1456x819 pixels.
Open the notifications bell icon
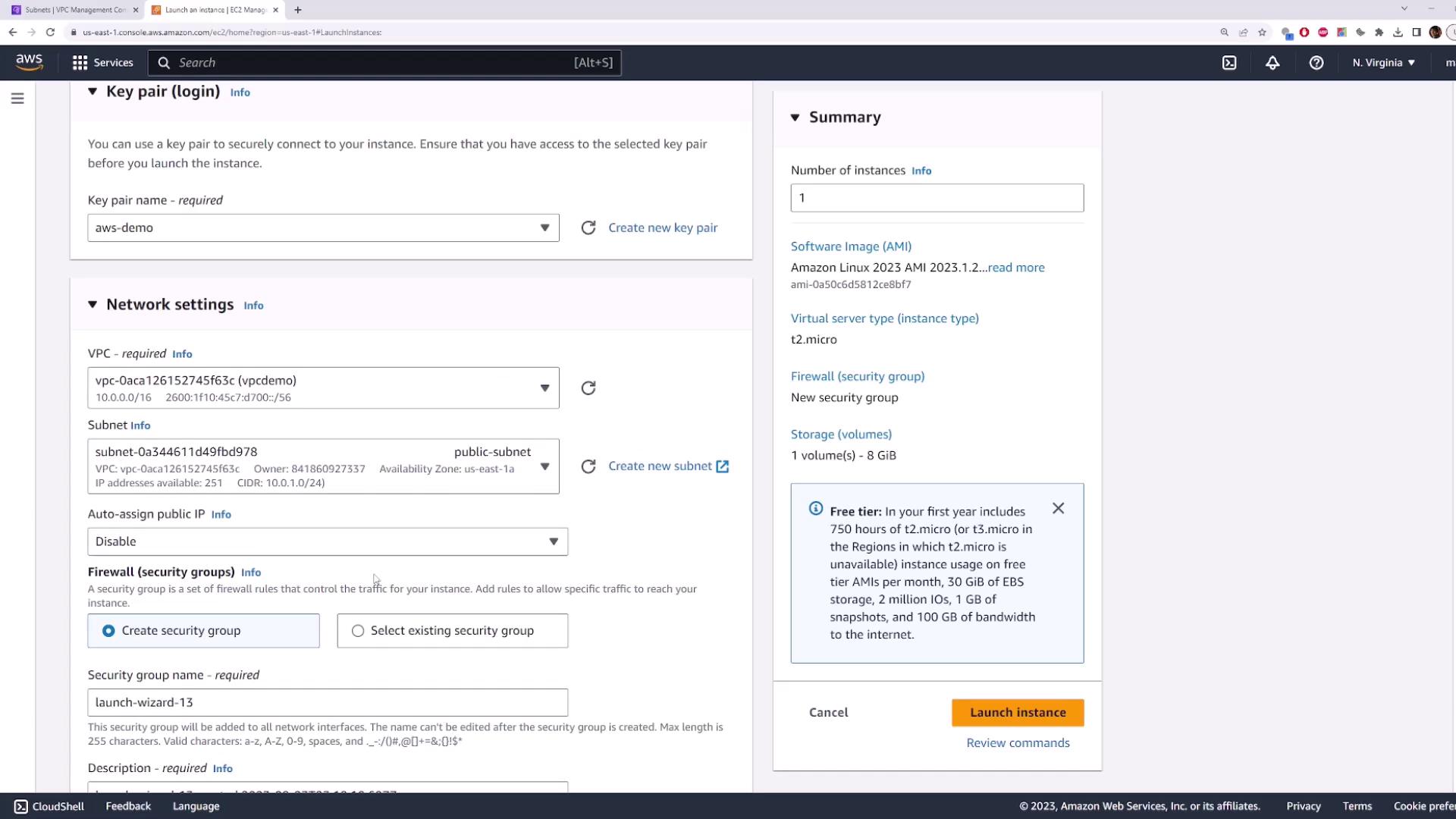click(x=1272, y=63)
